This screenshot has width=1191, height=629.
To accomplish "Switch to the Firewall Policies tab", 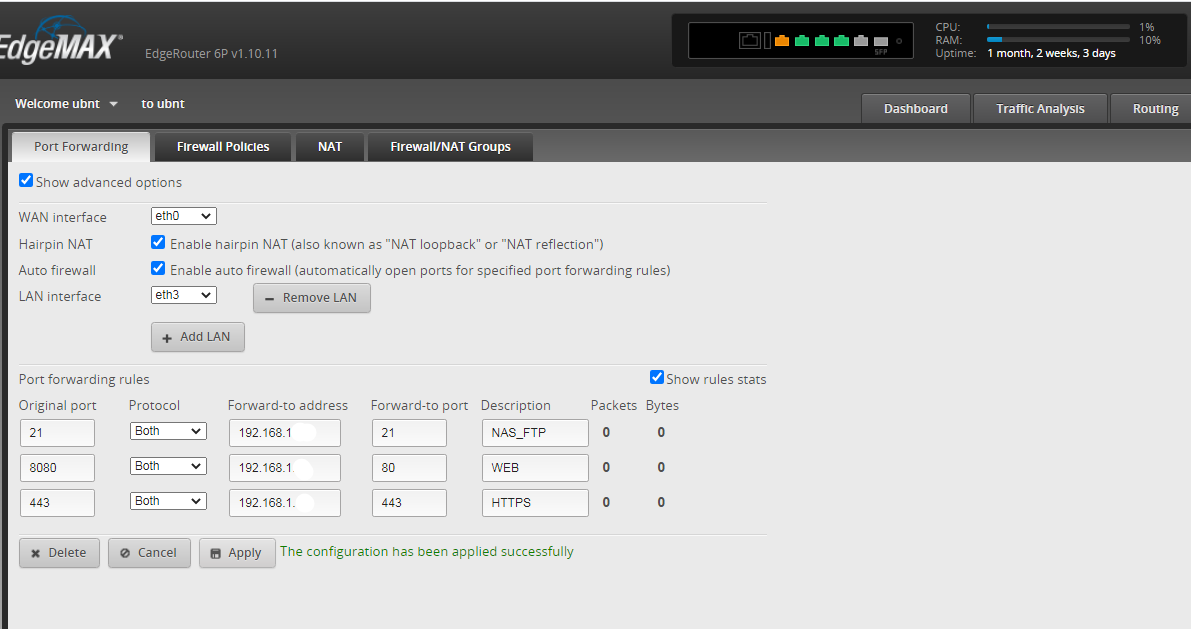I will 223,147.
